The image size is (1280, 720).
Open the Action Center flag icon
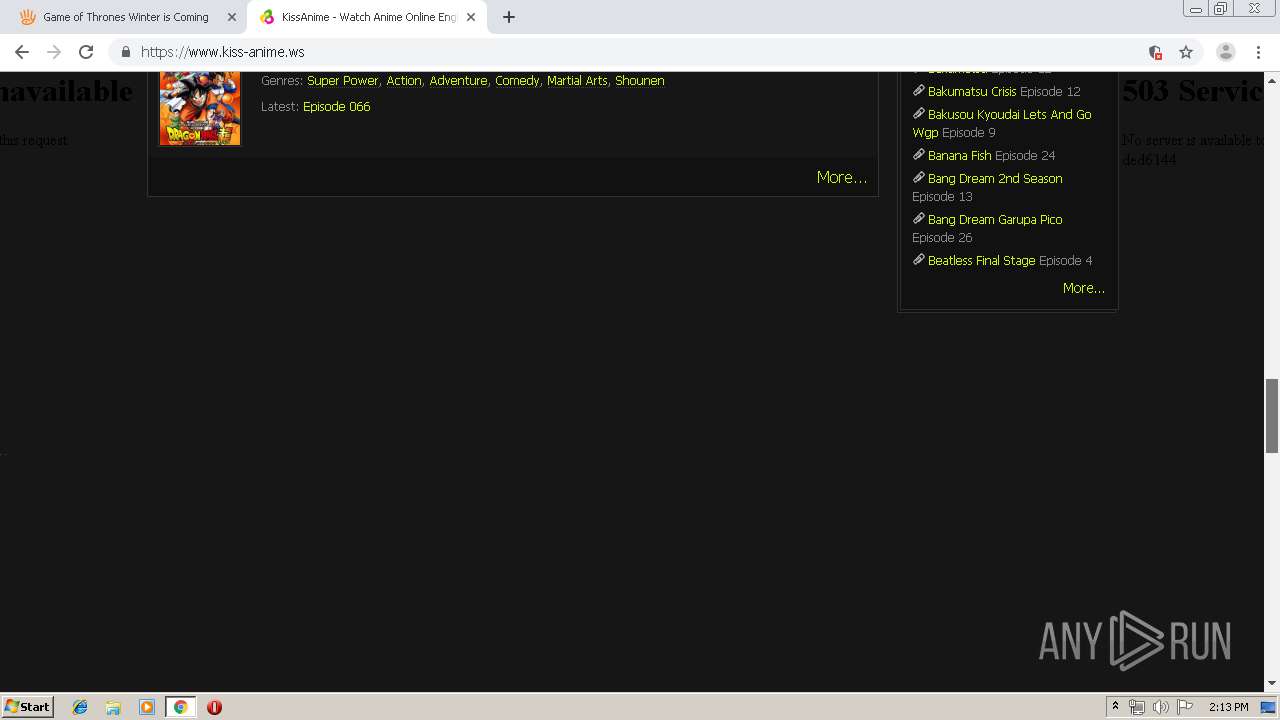[1185, 707]
